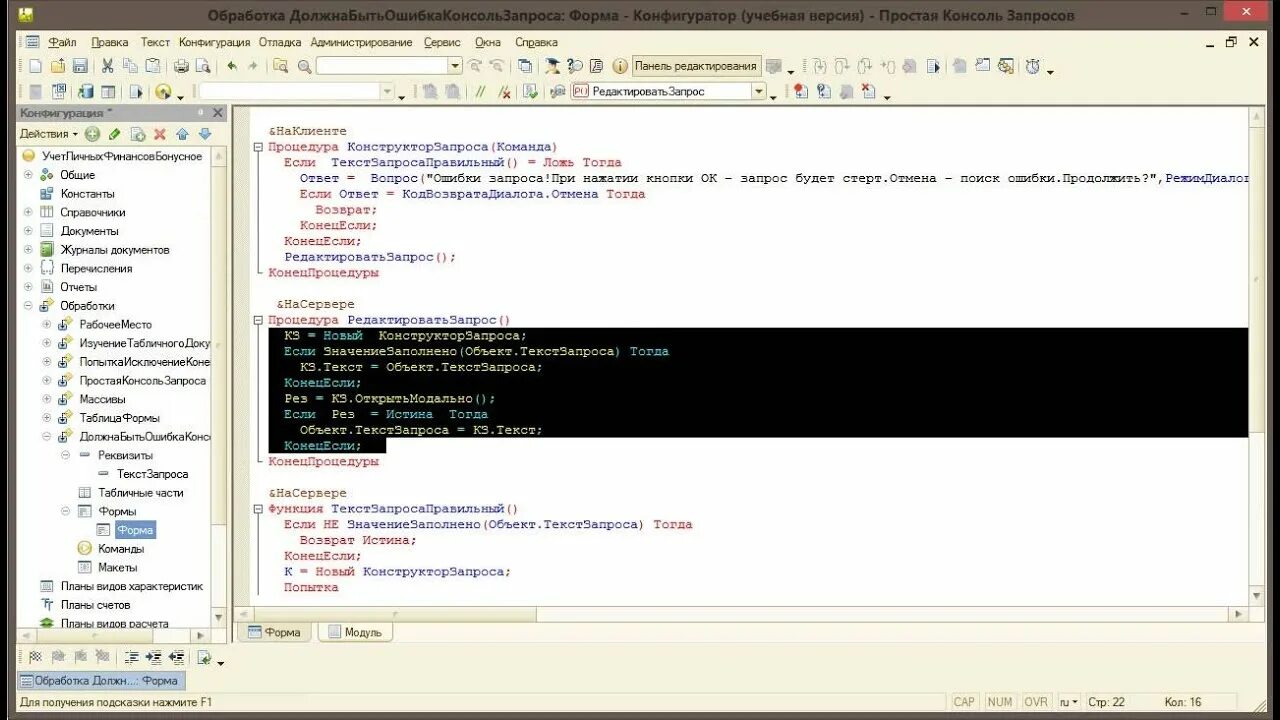Select the Команды tree item
This screenshot has width=1280, height=720.
[x=121, y=549]
